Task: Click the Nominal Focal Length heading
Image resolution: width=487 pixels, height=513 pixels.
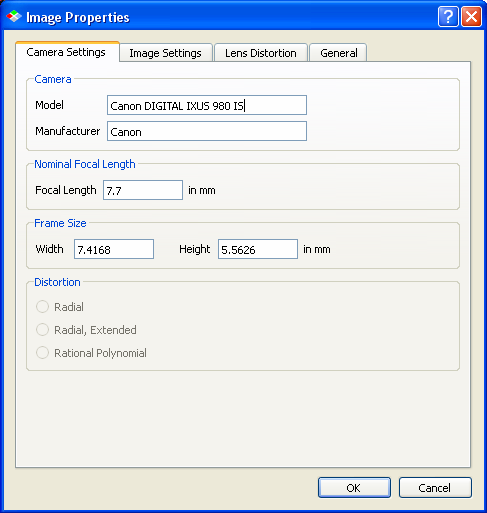Action: pos(85,164)
